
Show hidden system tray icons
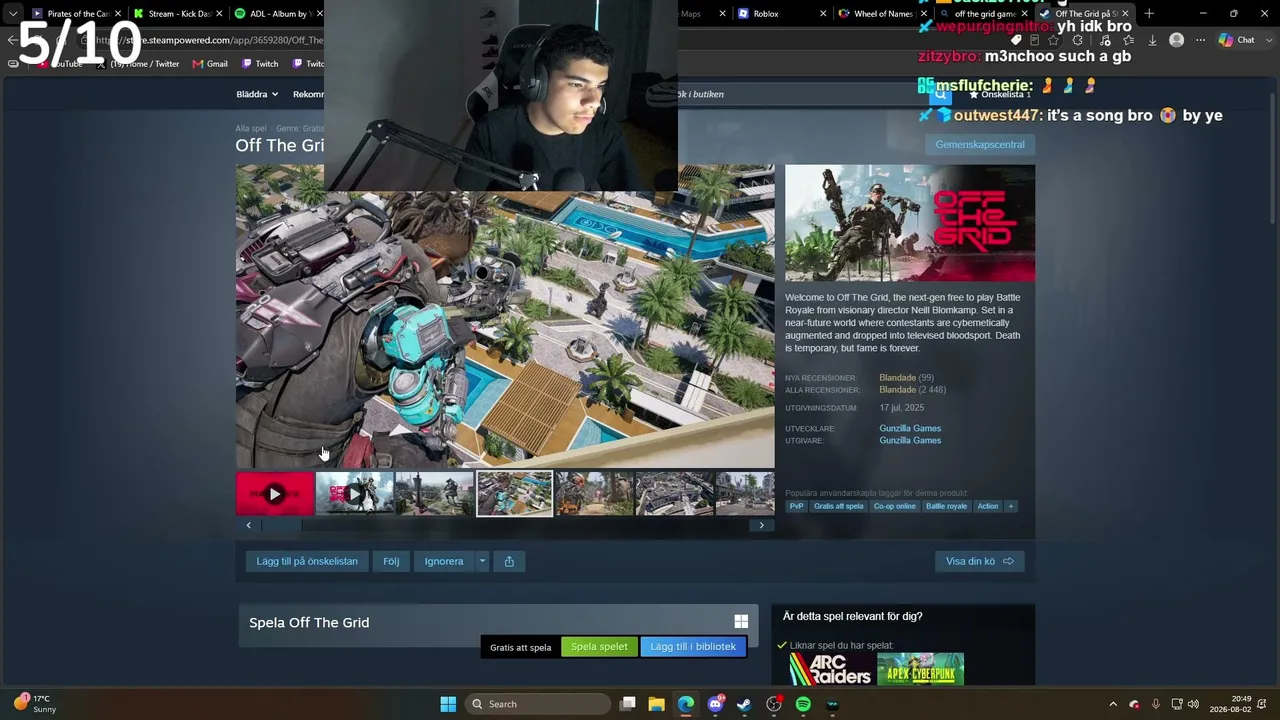(1113, 704)
